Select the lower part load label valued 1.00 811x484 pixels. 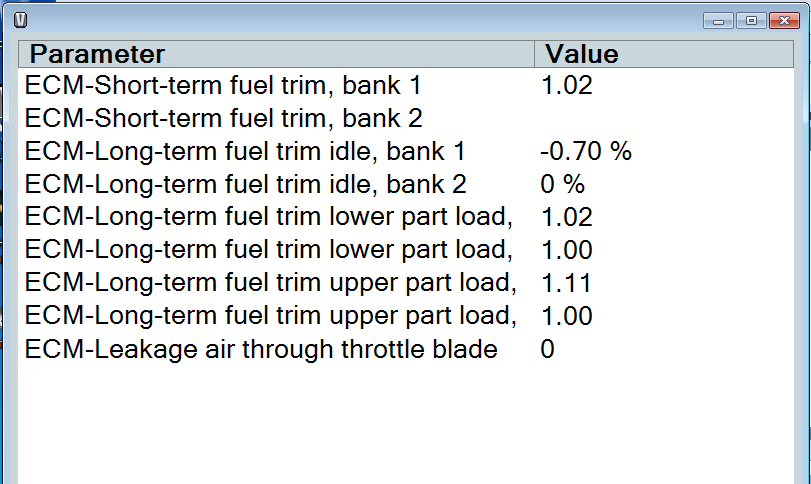pos(269,250)
